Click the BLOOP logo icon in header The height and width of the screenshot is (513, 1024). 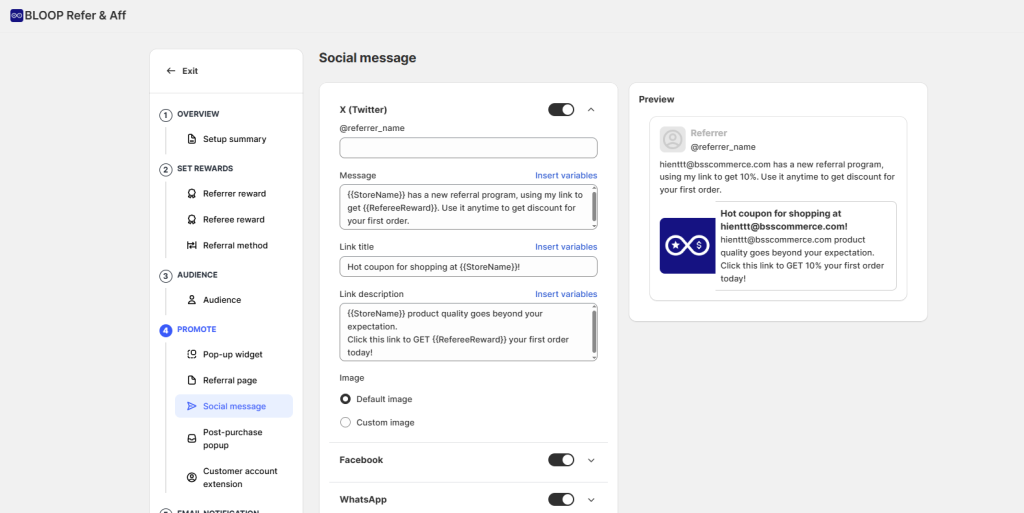click(16, 16)
